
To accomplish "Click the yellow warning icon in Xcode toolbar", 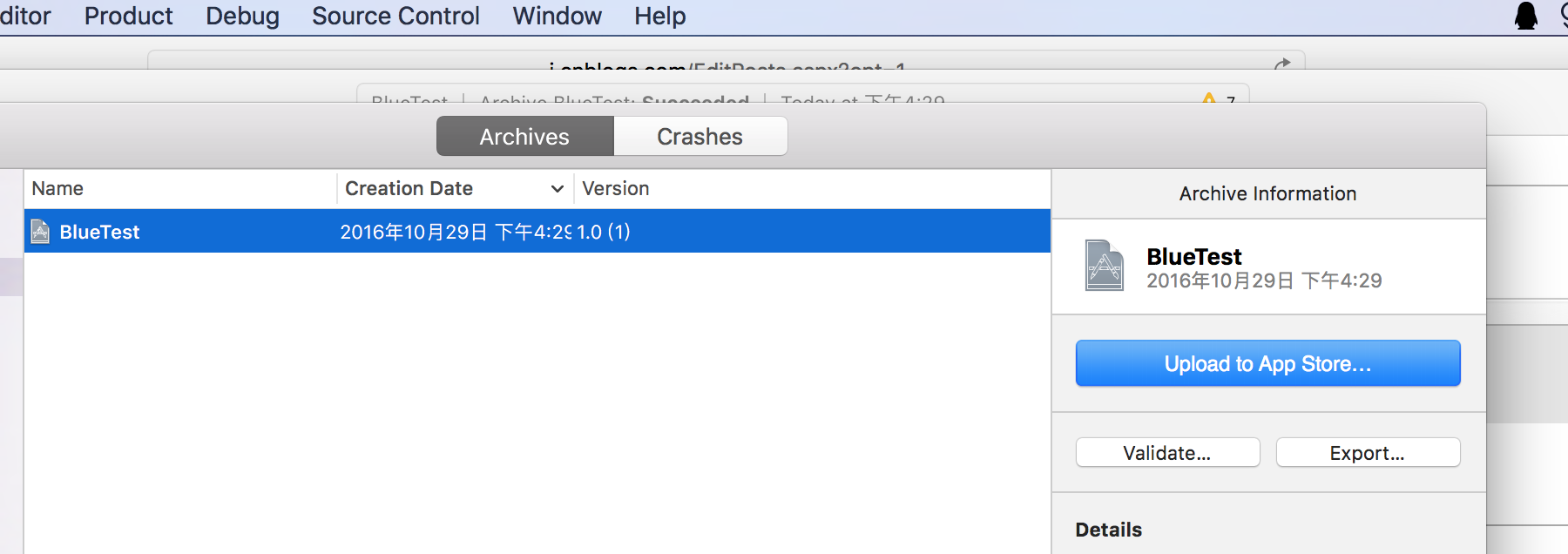I will pyautogui.click(x=1209, y=98).
